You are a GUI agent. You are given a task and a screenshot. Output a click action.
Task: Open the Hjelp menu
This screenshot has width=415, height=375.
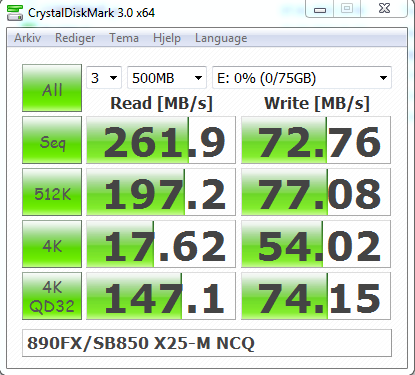pyautogui.click(x=167, y=38)
